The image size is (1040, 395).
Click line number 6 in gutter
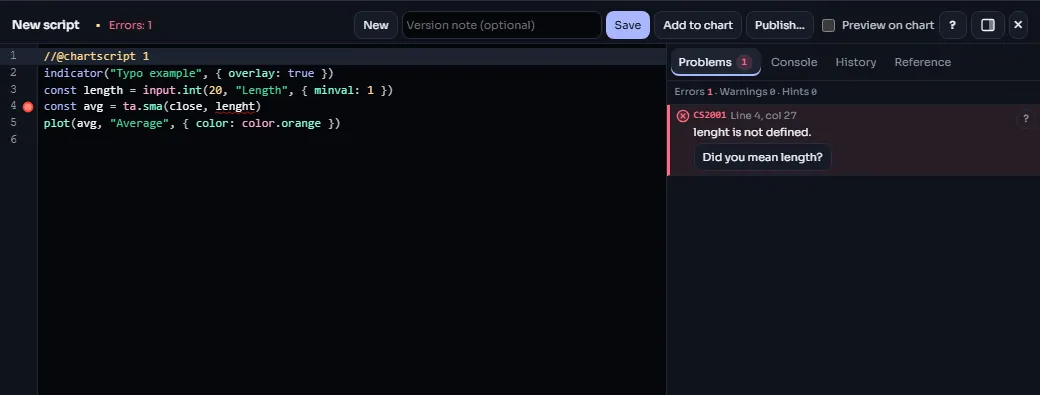click(x=13, y=139)
